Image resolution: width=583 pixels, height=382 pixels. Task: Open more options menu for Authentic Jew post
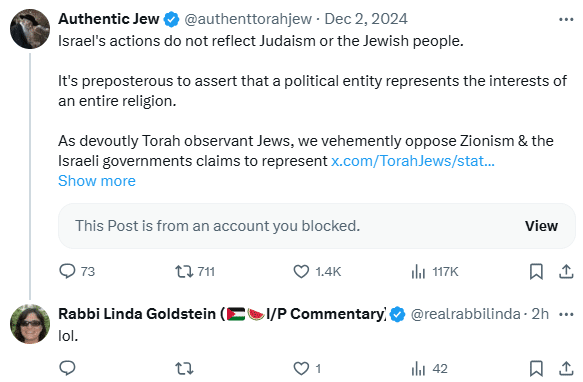566,19
